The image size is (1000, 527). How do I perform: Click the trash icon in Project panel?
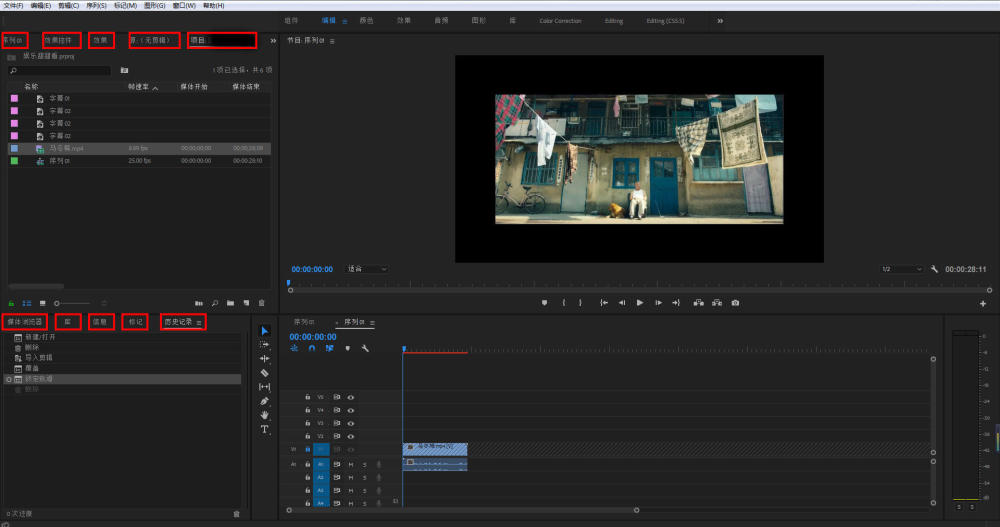pyautogui.click(x=262, y=302)
